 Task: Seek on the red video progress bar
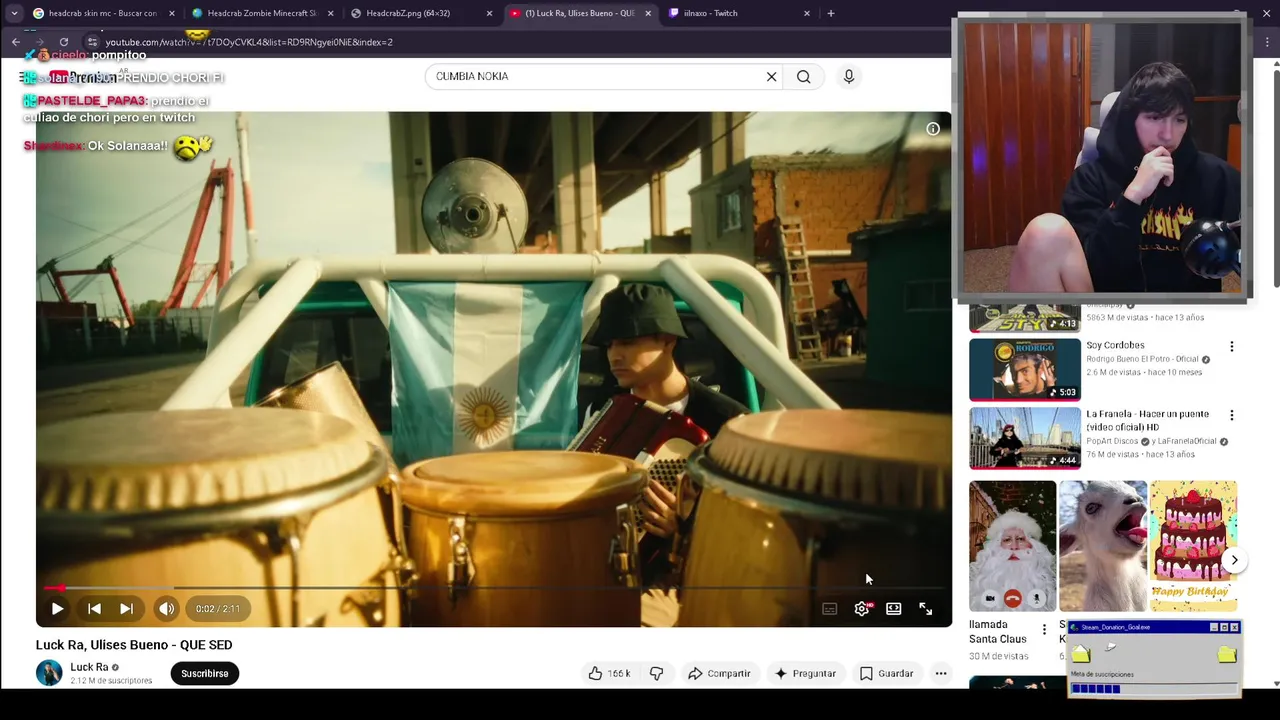[494, 588]
